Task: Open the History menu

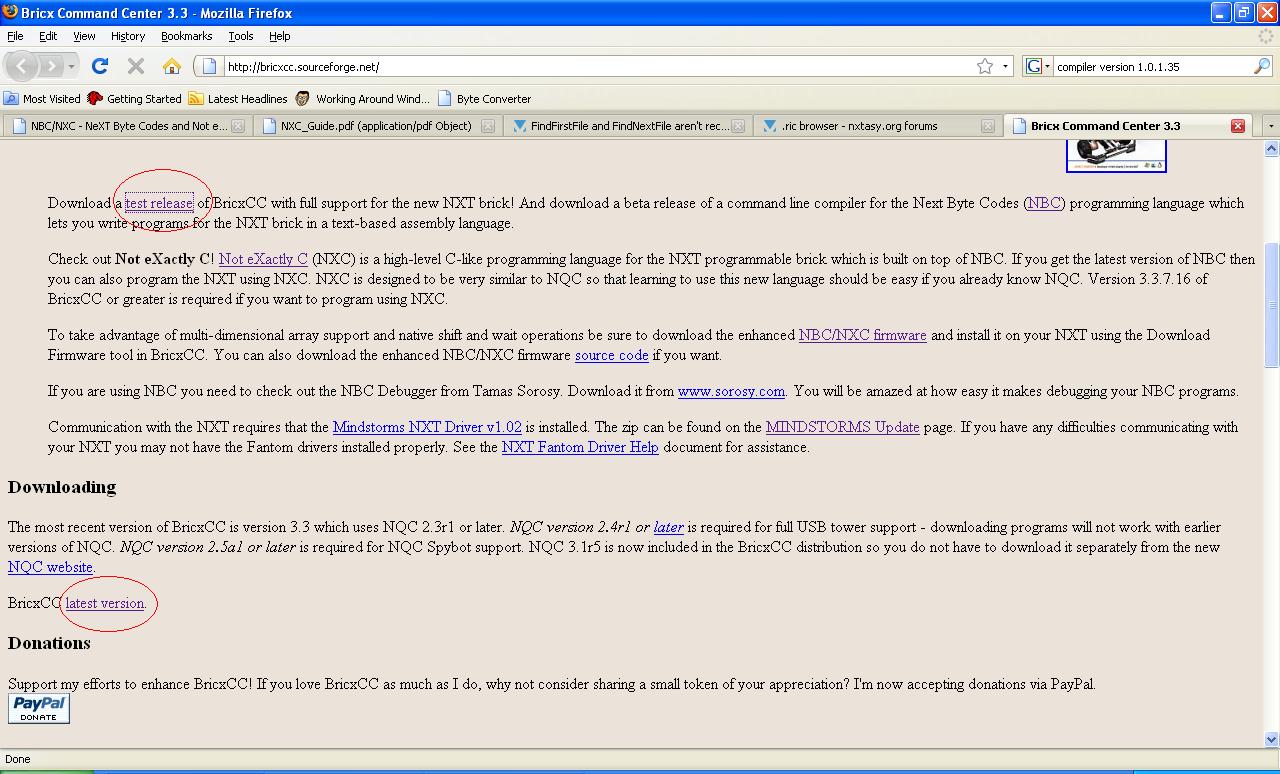Action: (x=128, y=36)
